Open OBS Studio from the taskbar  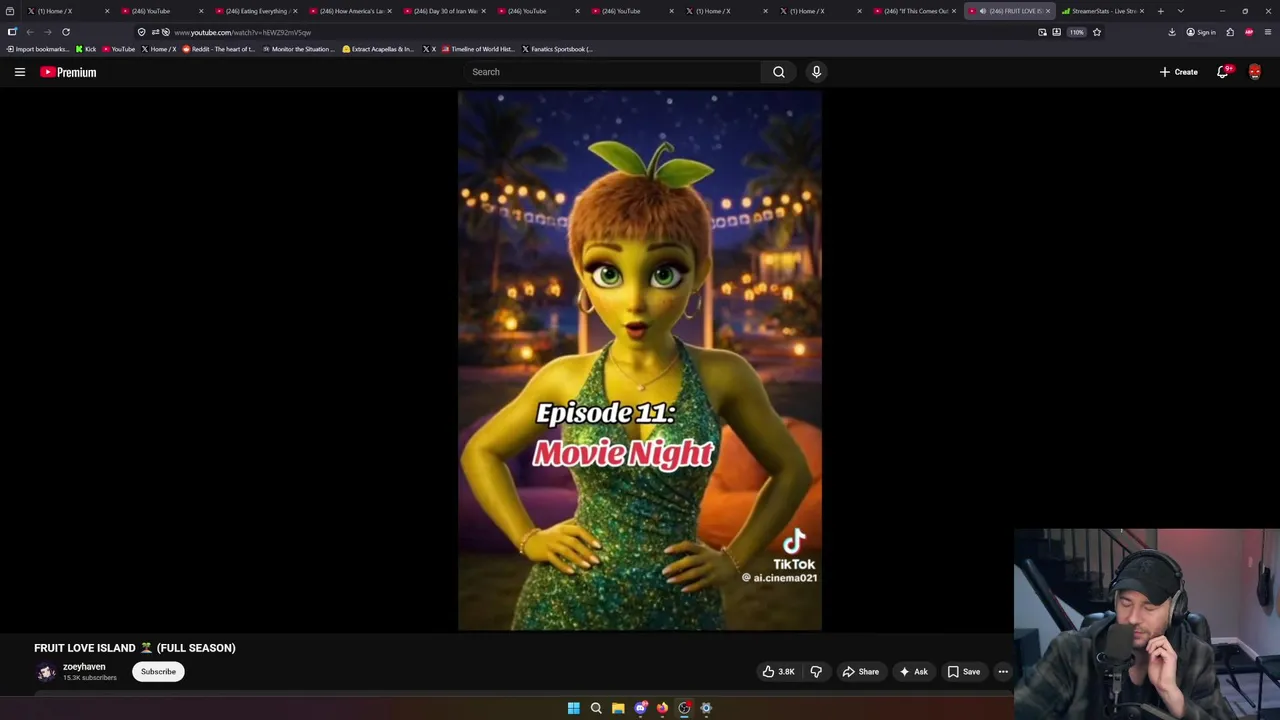tap(684, 708)
